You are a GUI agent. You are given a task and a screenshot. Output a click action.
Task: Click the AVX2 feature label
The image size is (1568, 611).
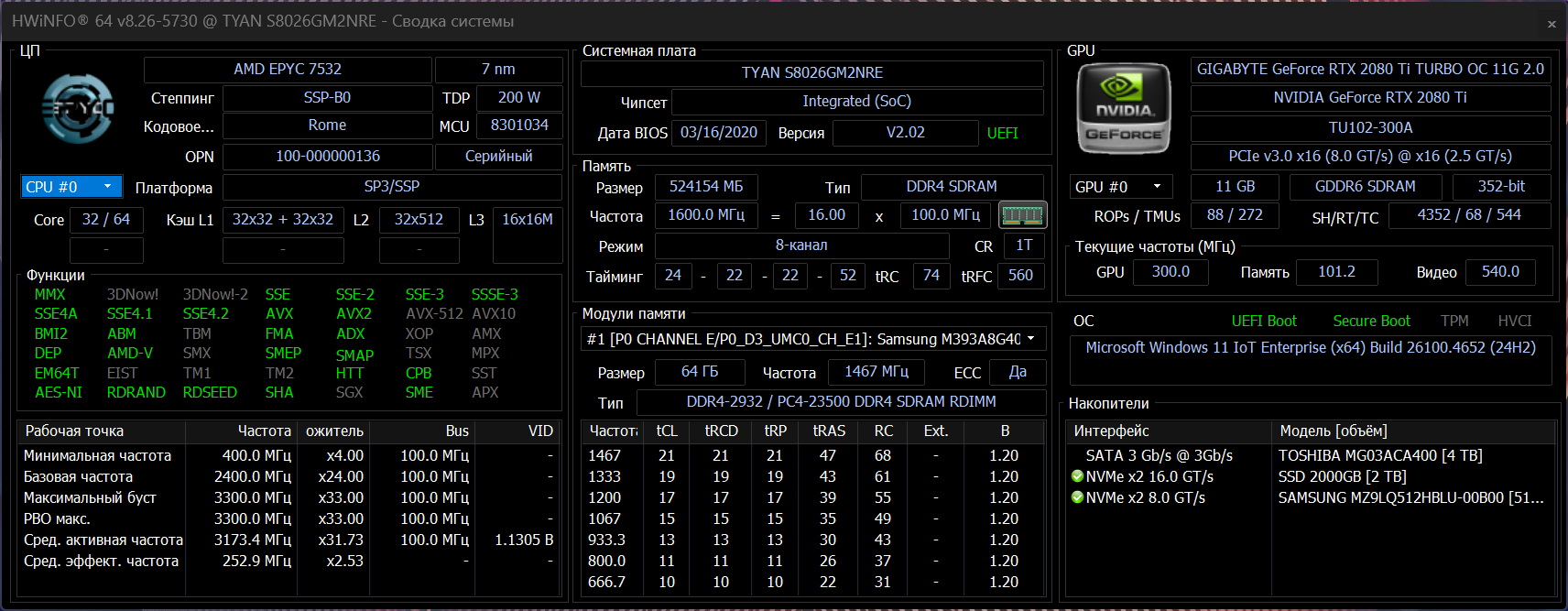pos(354,313)
